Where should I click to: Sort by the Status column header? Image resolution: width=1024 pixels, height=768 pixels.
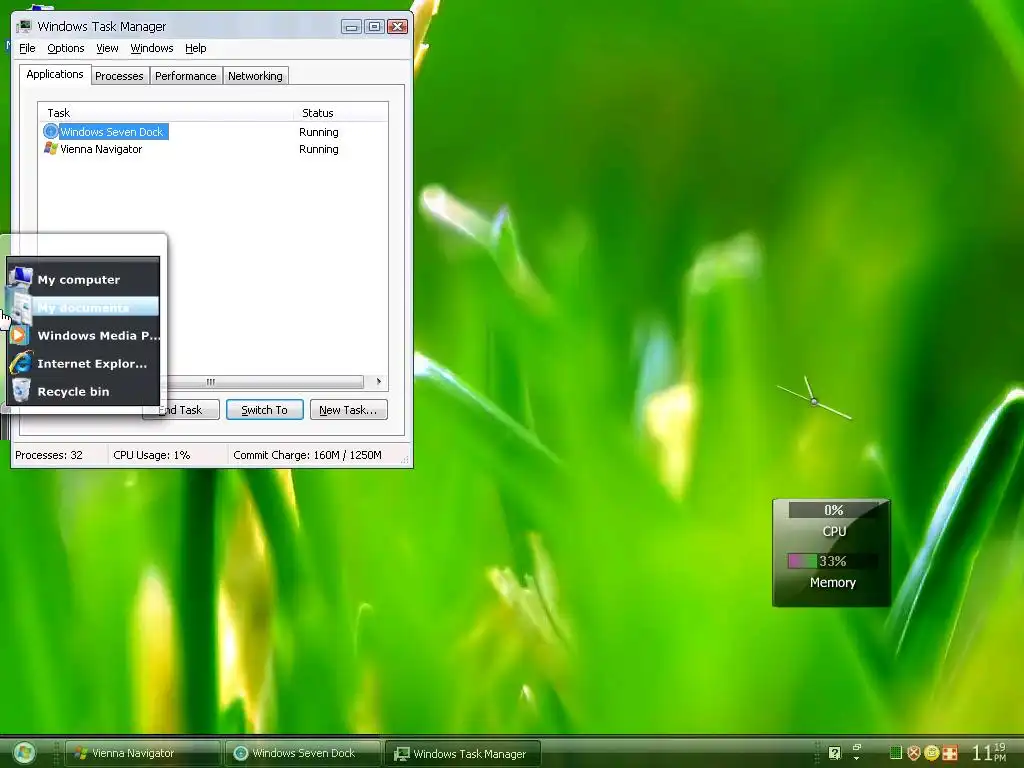340,112
